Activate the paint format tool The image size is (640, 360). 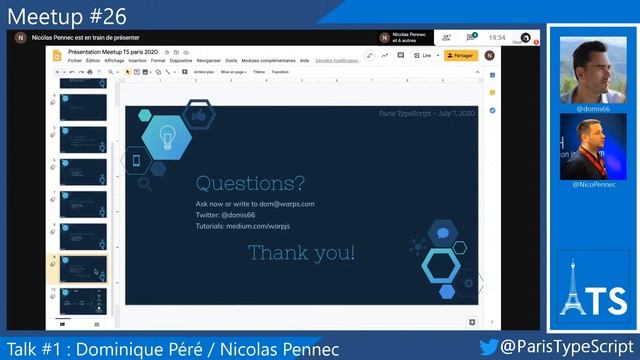[x=98, y=72]
